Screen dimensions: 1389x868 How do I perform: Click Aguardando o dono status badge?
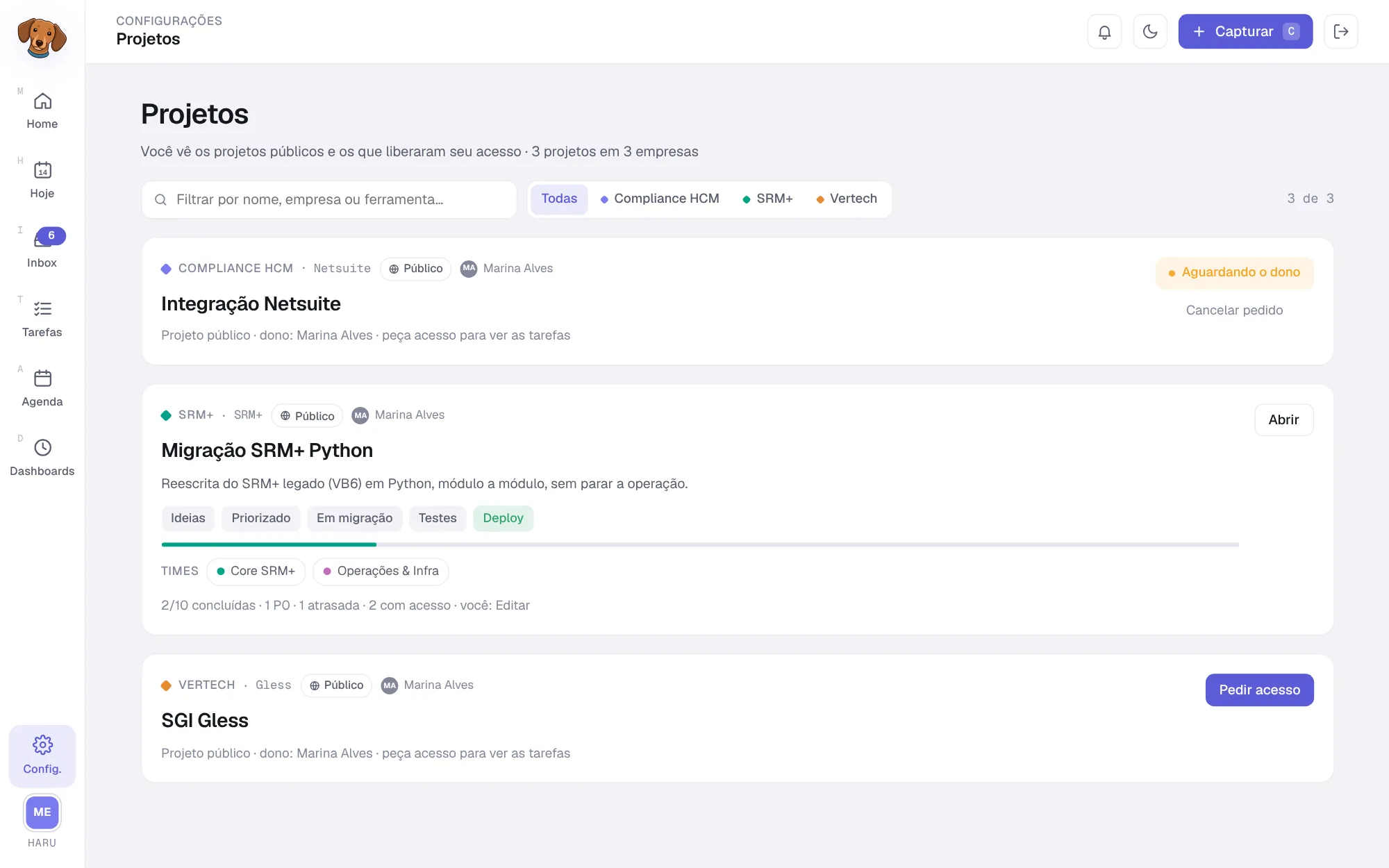pos(1234,273)
